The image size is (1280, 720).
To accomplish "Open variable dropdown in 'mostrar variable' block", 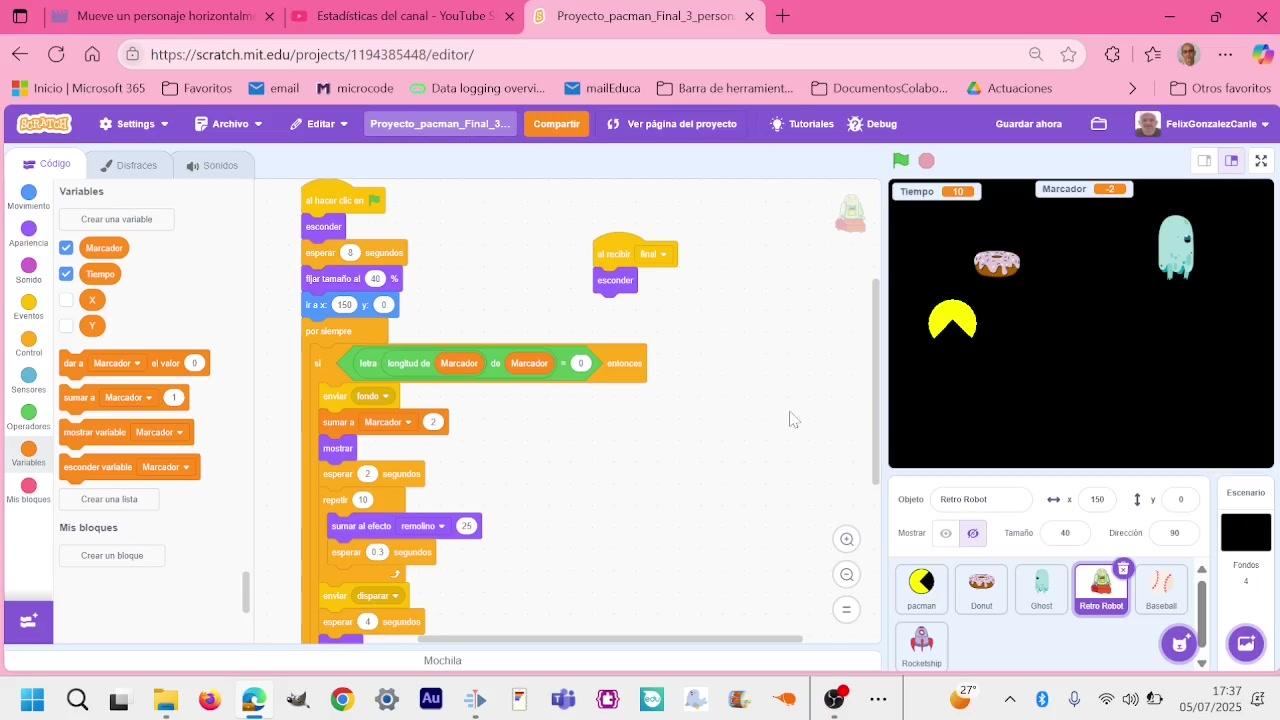I will coord(160,433).
